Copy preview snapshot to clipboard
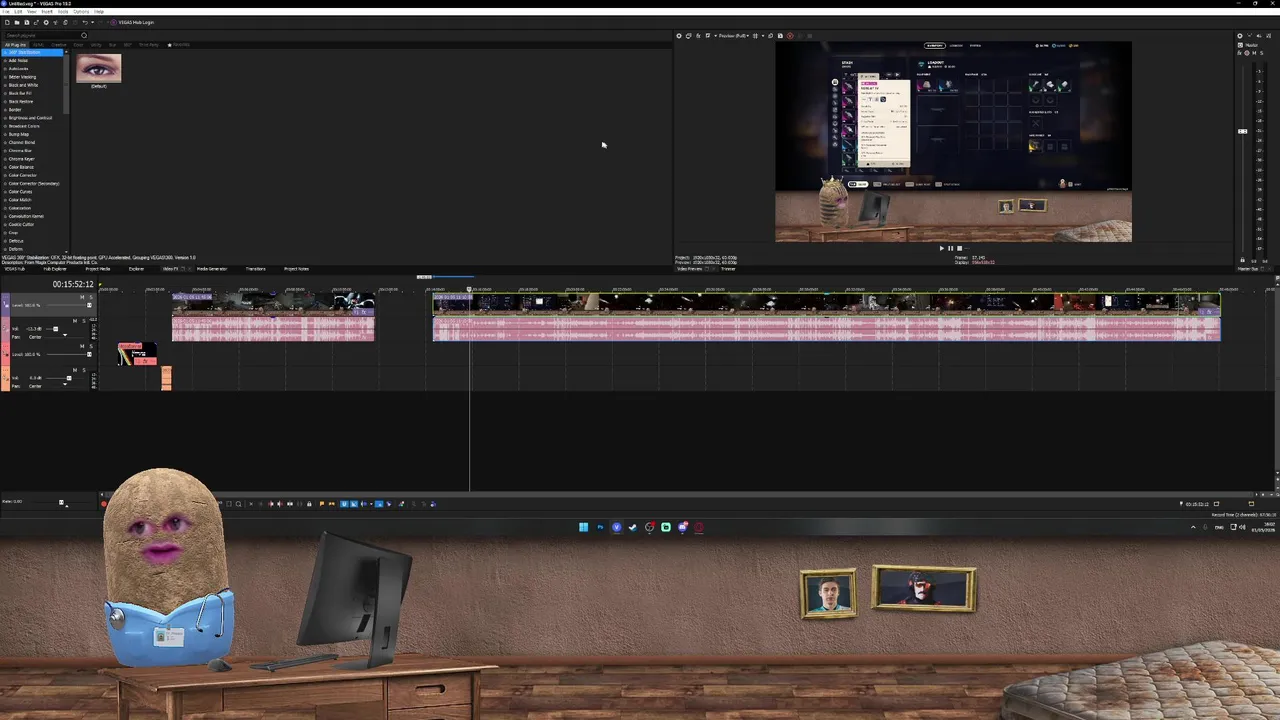1280x720 pixels. 770,36
